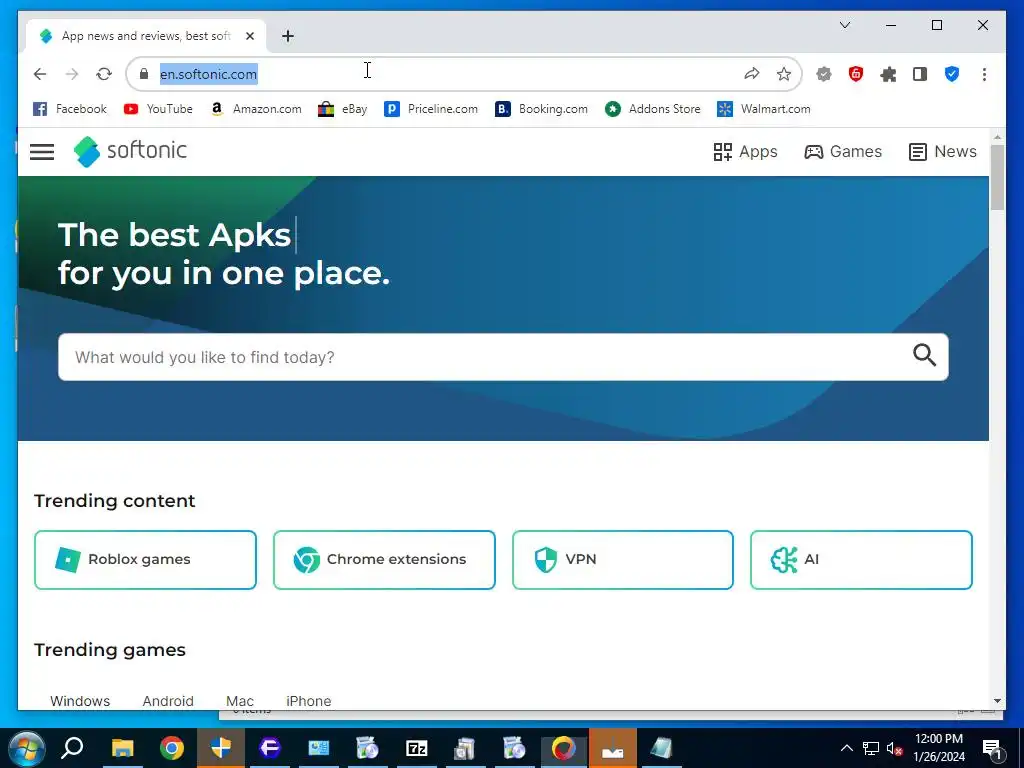Open the Apps section
This screenshot has width=1024, height=768.
tap(745, 152)
